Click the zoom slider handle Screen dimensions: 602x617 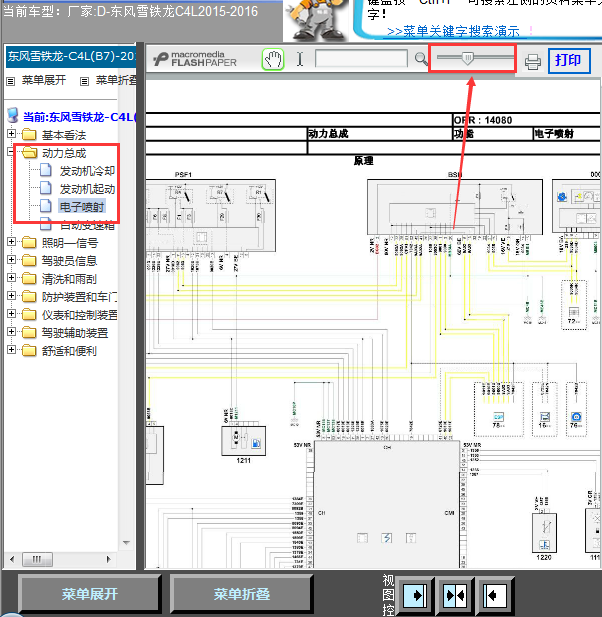point(467,58)
